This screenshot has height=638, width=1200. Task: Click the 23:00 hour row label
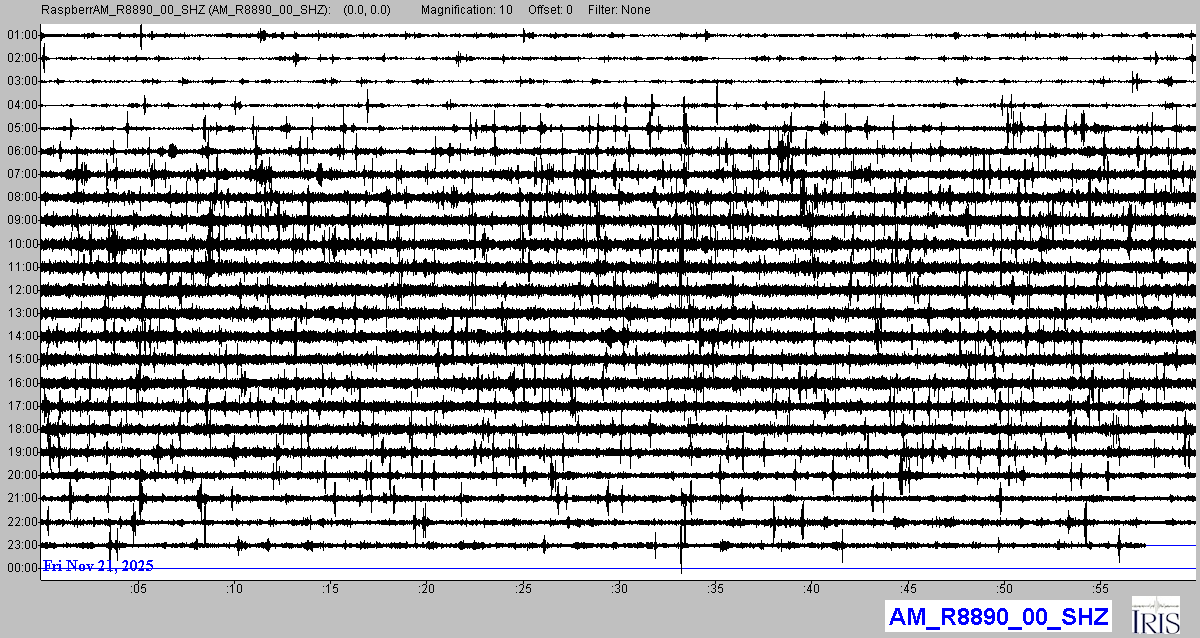[22, 545]
